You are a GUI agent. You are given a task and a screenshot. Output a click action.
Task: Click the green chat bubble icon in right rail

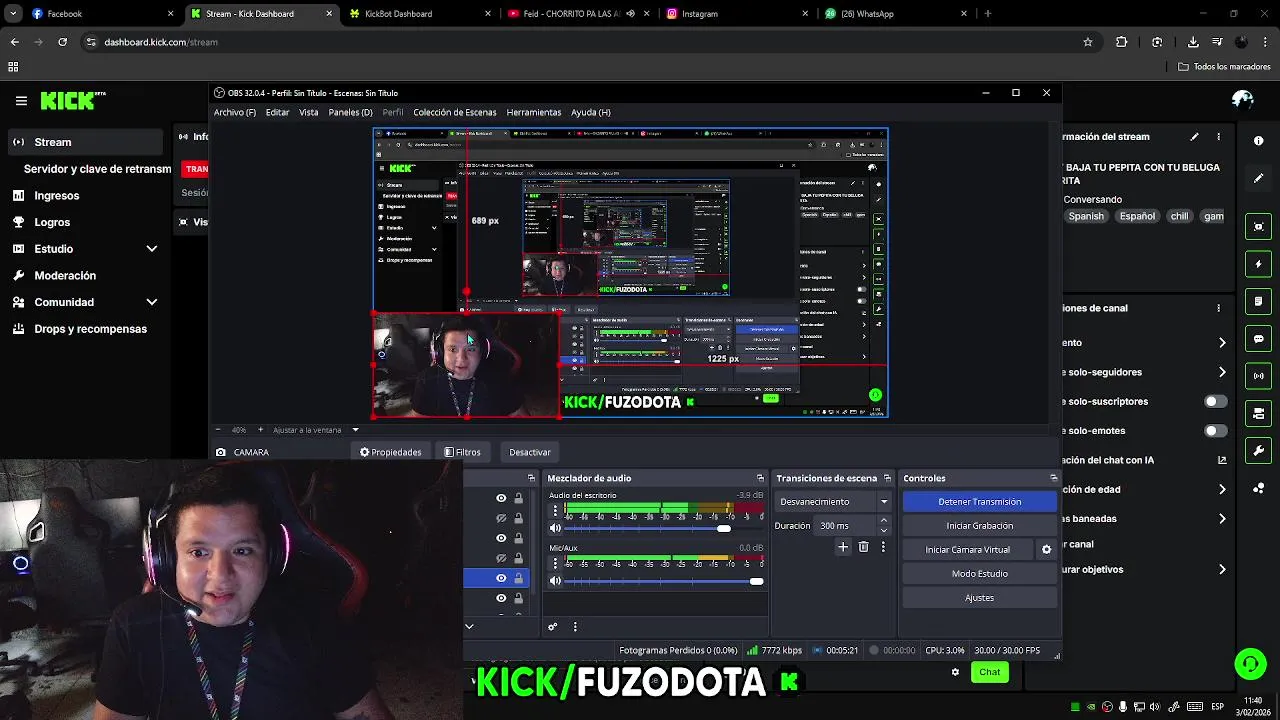coord(1259,339)
